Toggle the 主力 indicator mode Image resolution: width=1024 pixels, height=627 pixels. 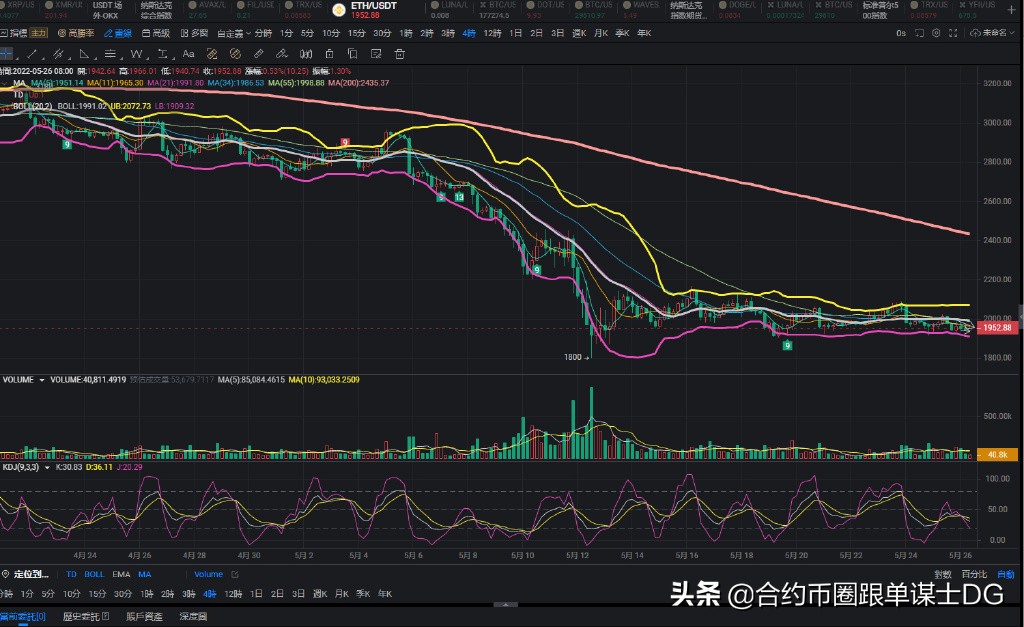(x=37, y=32)
